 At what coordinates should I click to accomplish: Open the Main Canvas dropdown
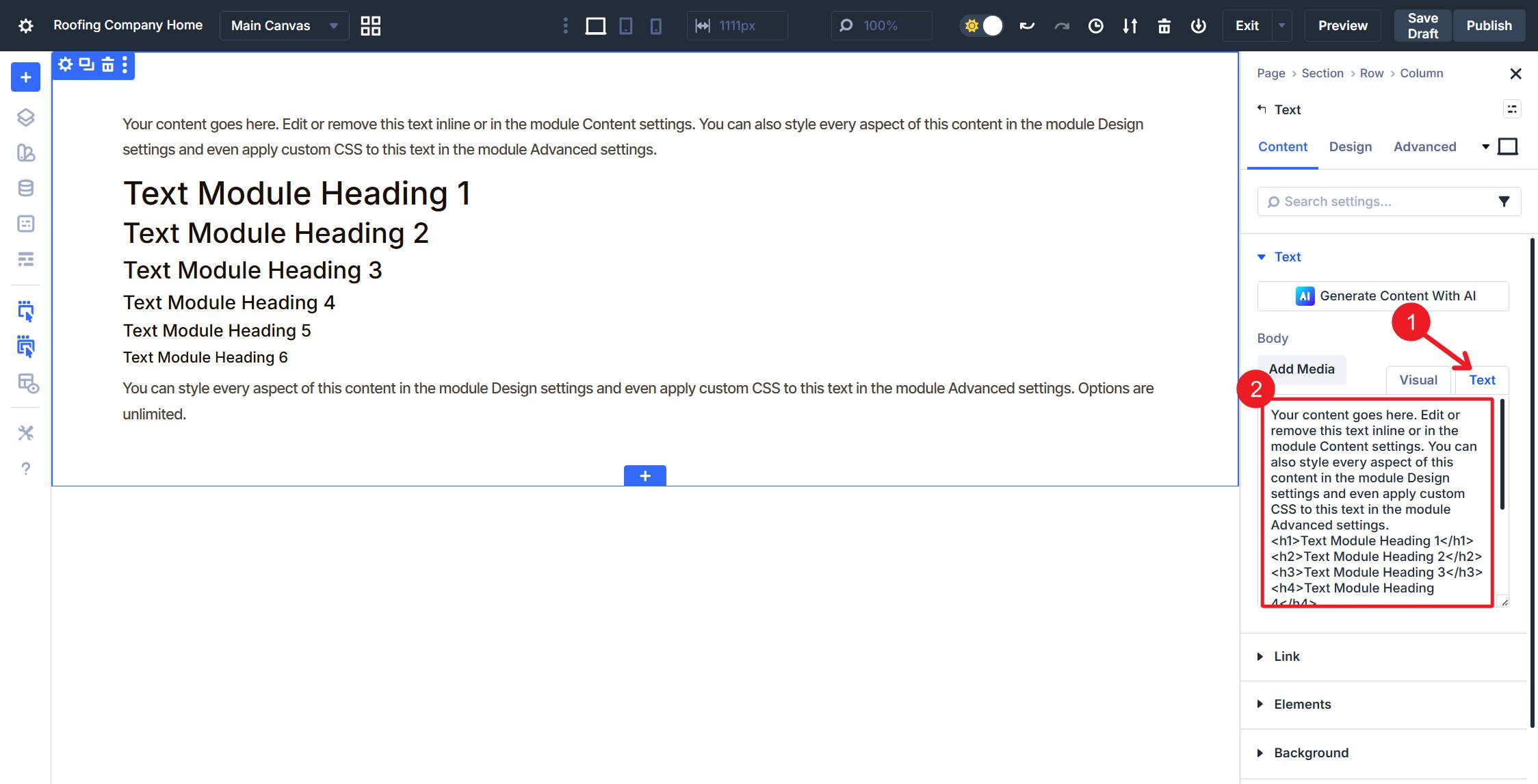tap(283, 25)
